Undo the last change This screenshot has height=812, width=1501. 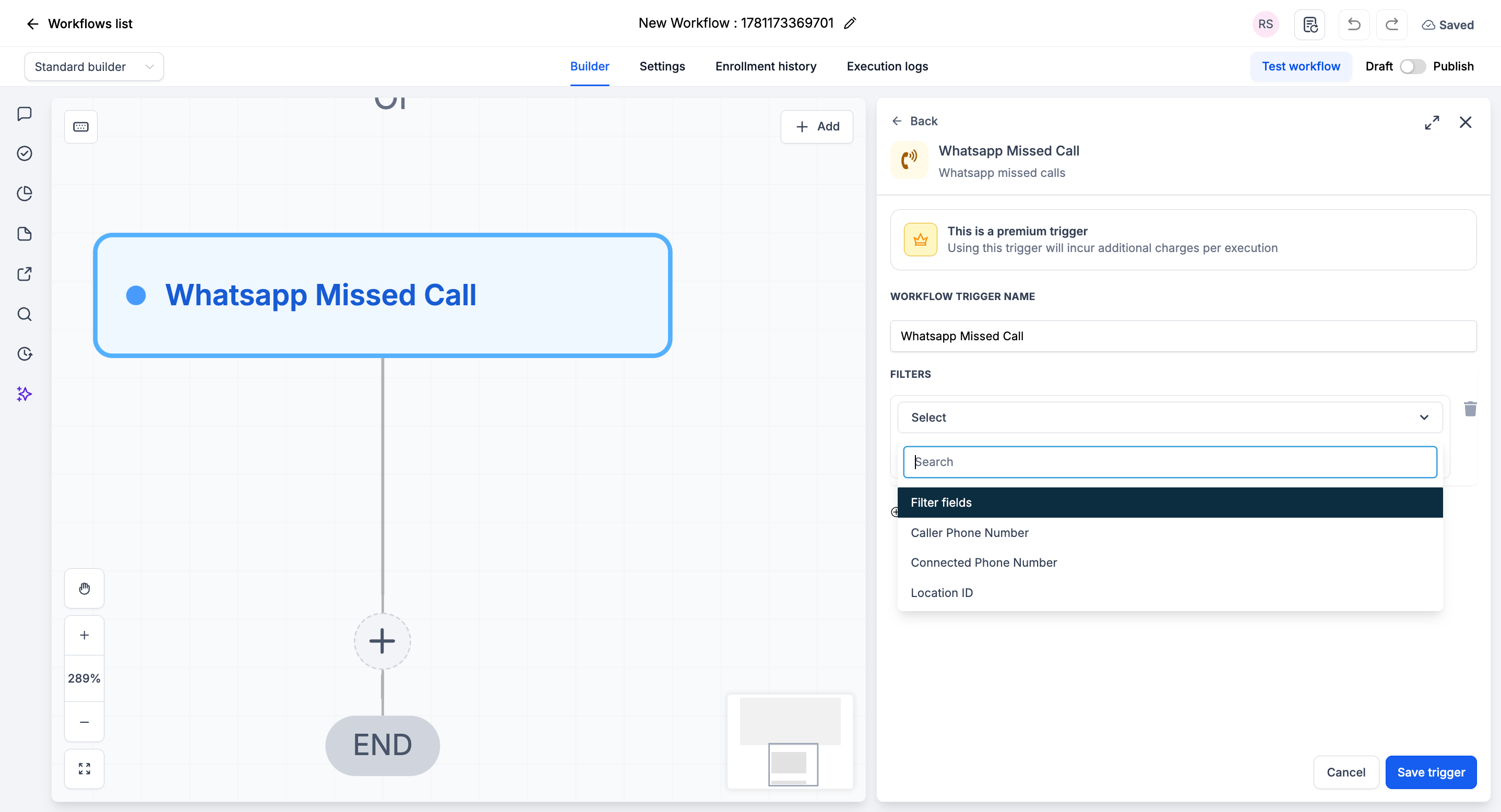(x=1354, y=25)
